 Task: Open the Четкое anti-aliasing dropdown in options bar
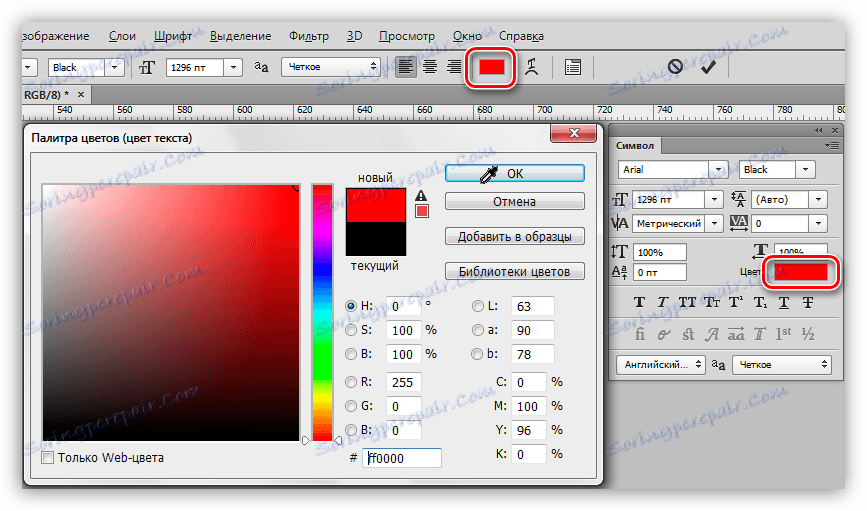[x=331, y=67]
